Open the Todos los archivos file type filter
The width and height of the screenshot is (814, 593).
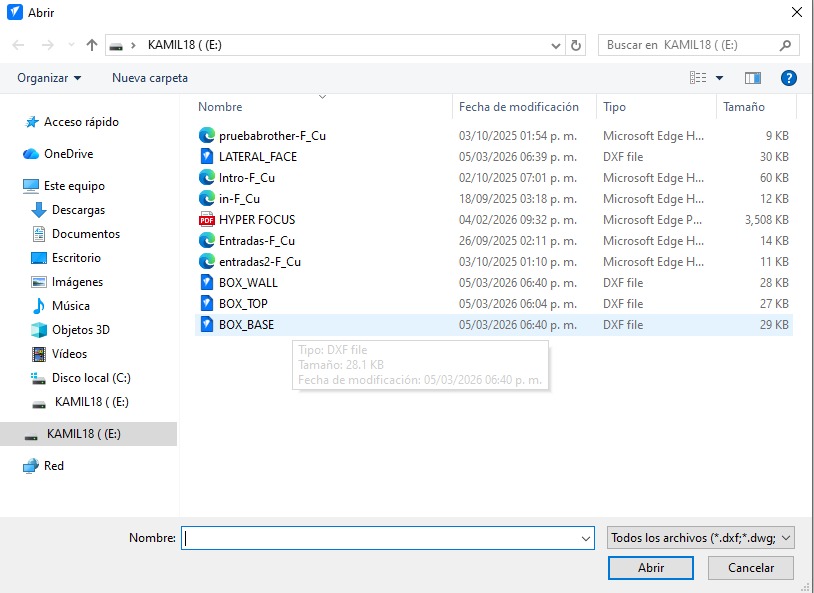coord(701,538)
